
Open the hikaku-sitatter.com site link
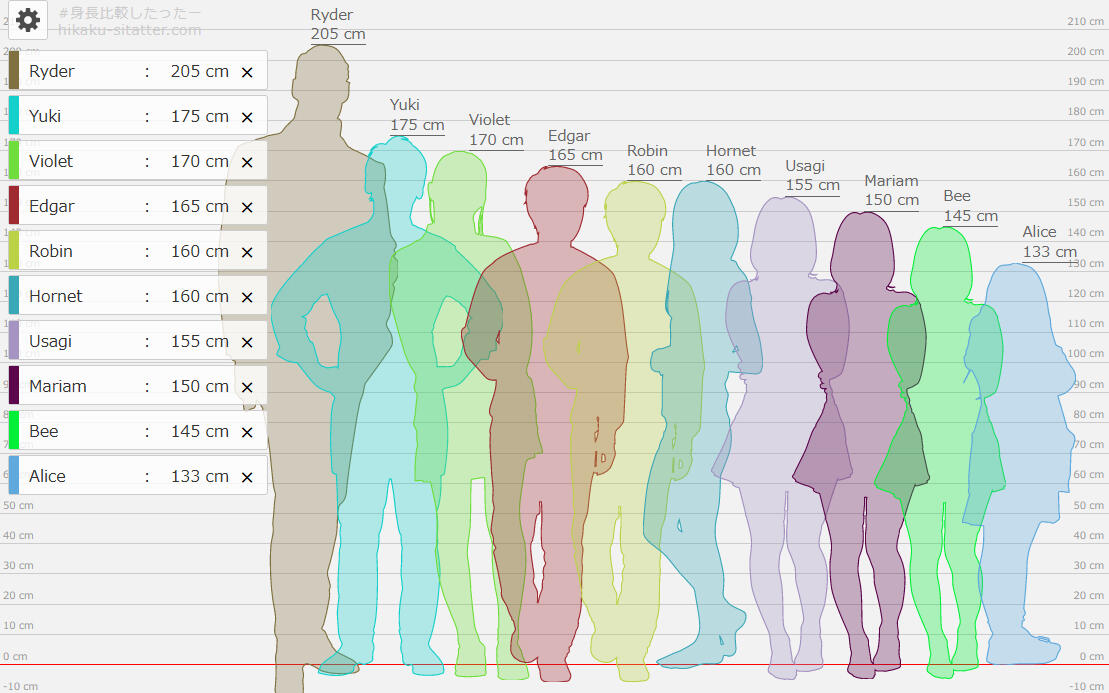(130, 30)
